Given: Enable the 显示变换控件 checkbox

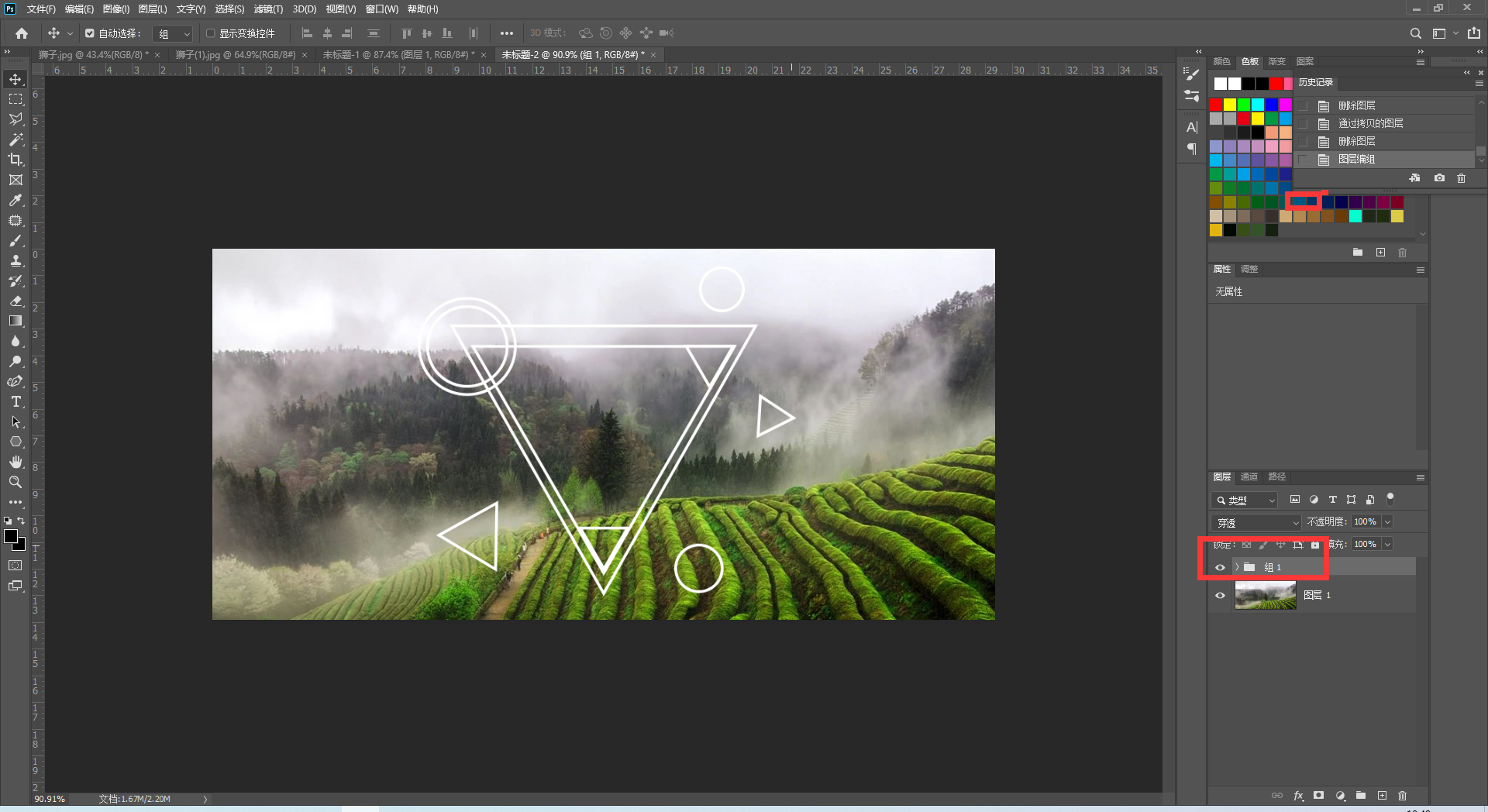Looking at the screenshot, I should [x=210, y=33].
